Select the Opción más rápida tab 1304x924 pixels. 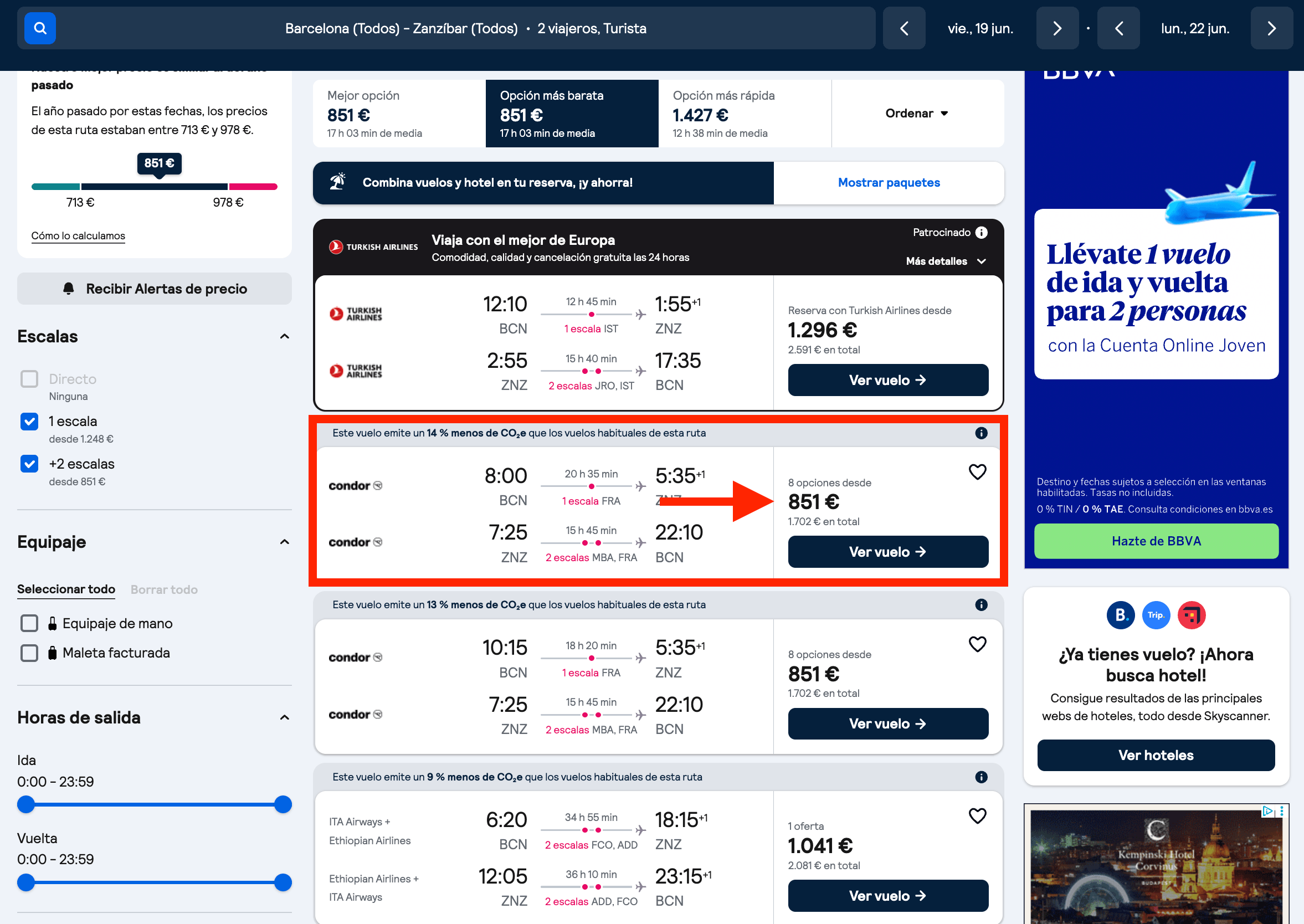tap(745, 113)
